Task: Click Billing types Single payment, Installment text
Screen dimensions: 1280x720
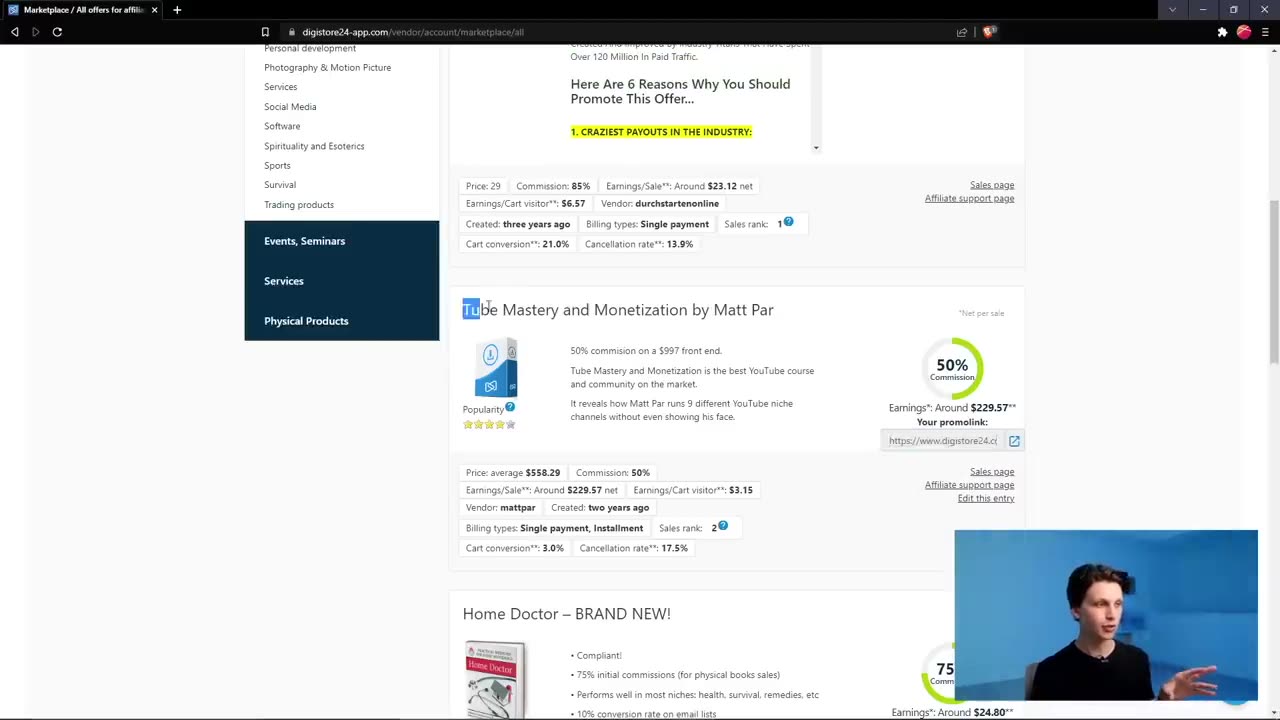Action: coord(554,528)
